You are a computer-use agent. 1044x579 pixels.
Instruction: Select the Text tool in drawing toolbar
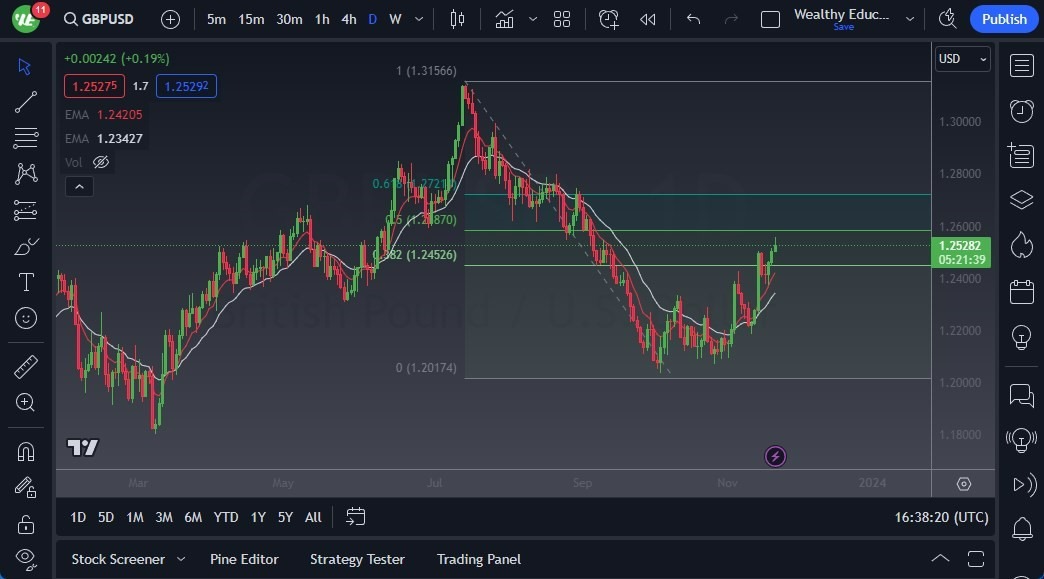tap(26, 282)
